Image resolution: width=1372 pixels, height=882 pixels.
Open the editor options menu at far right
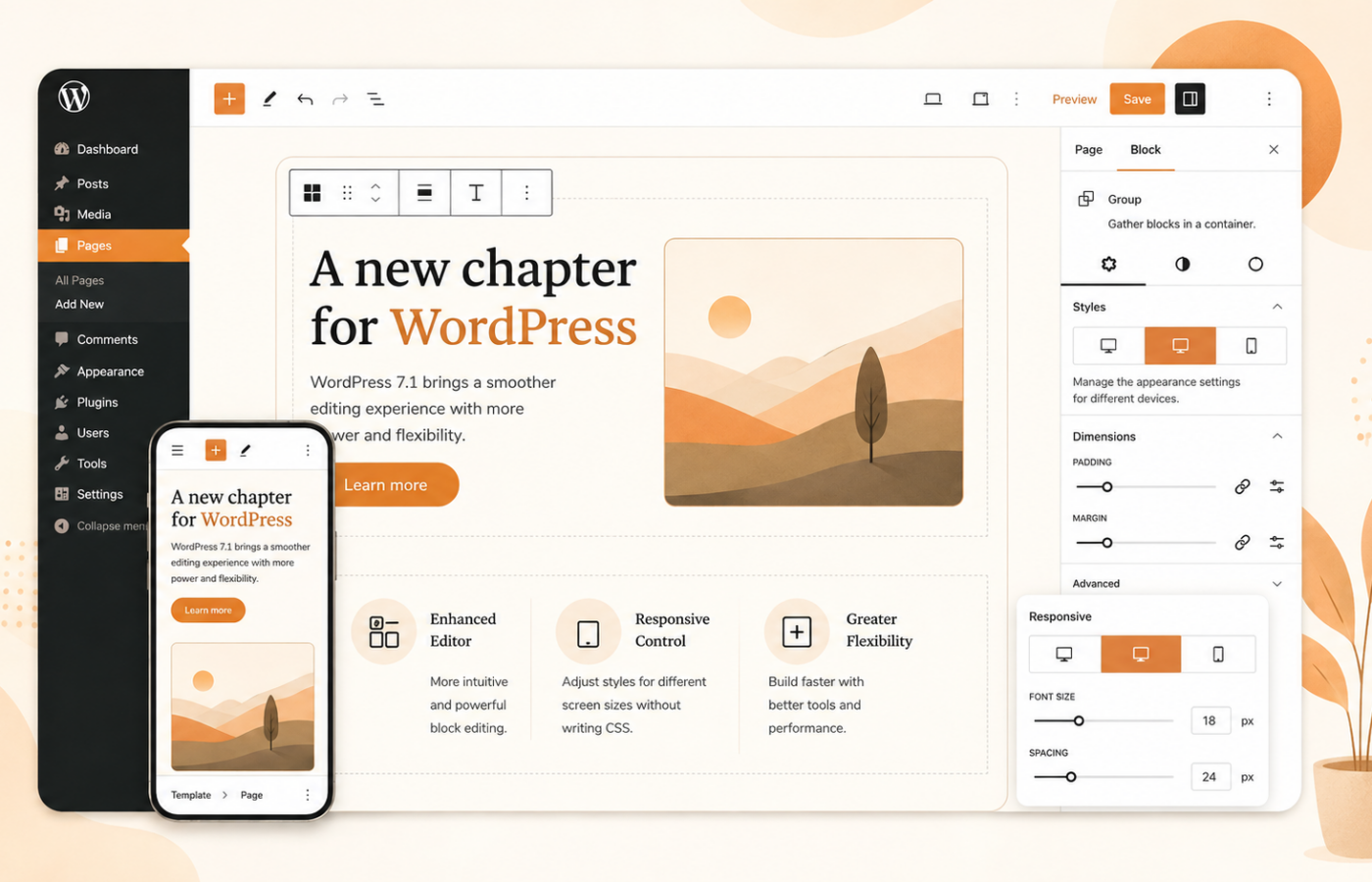pos(1269,99)
